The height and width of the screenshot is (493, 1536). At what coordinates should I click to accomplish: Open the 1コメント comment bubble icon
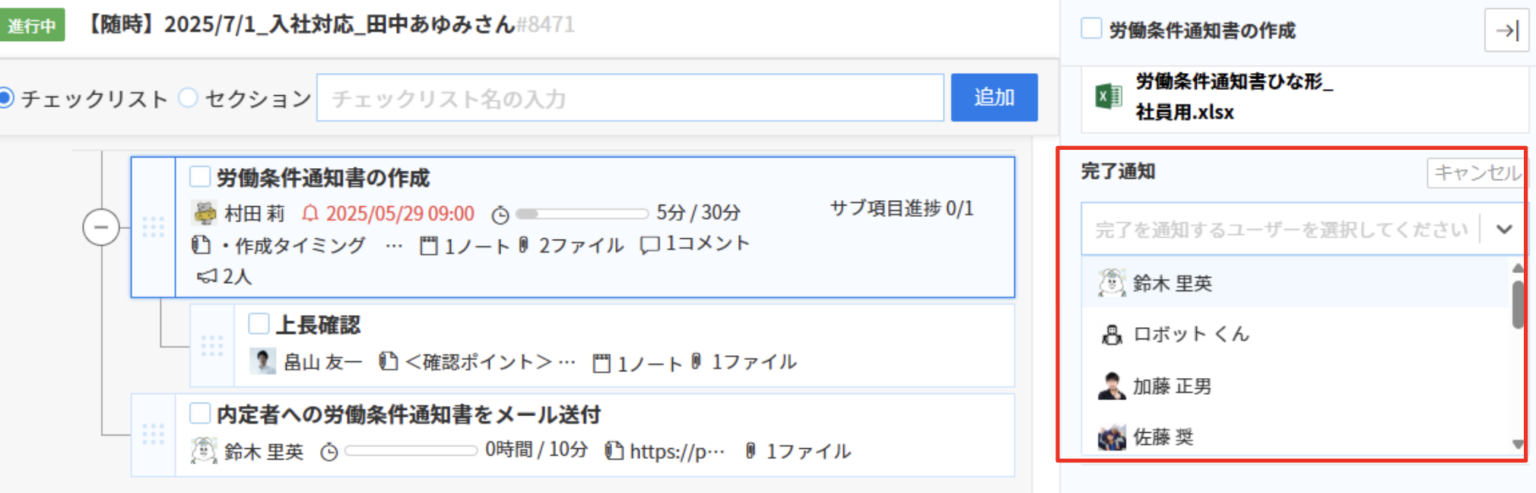tap(650, 244)
